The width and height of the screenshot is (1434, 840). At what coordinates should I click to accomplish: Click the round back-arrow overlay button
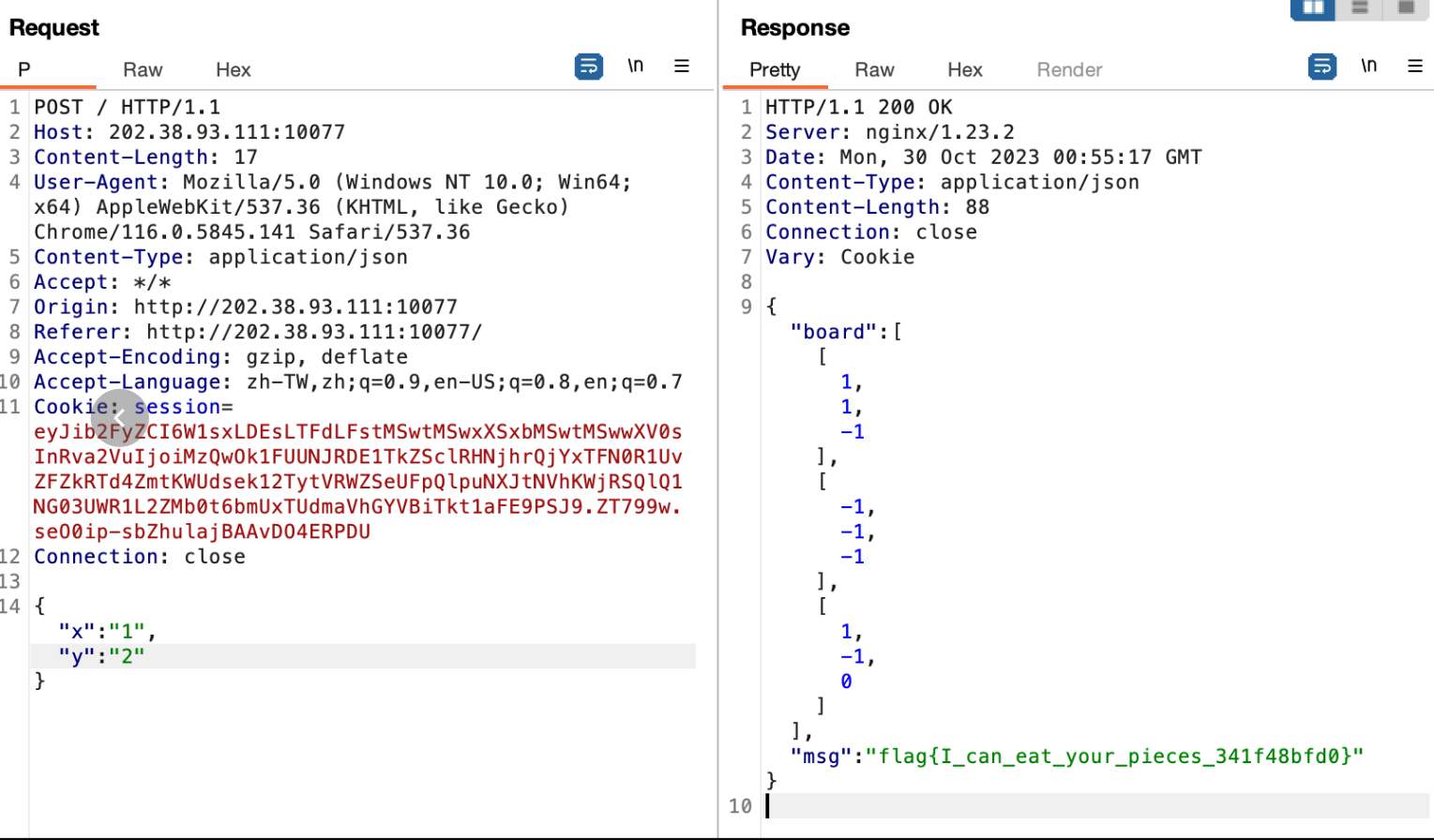[x=120, y=417]
